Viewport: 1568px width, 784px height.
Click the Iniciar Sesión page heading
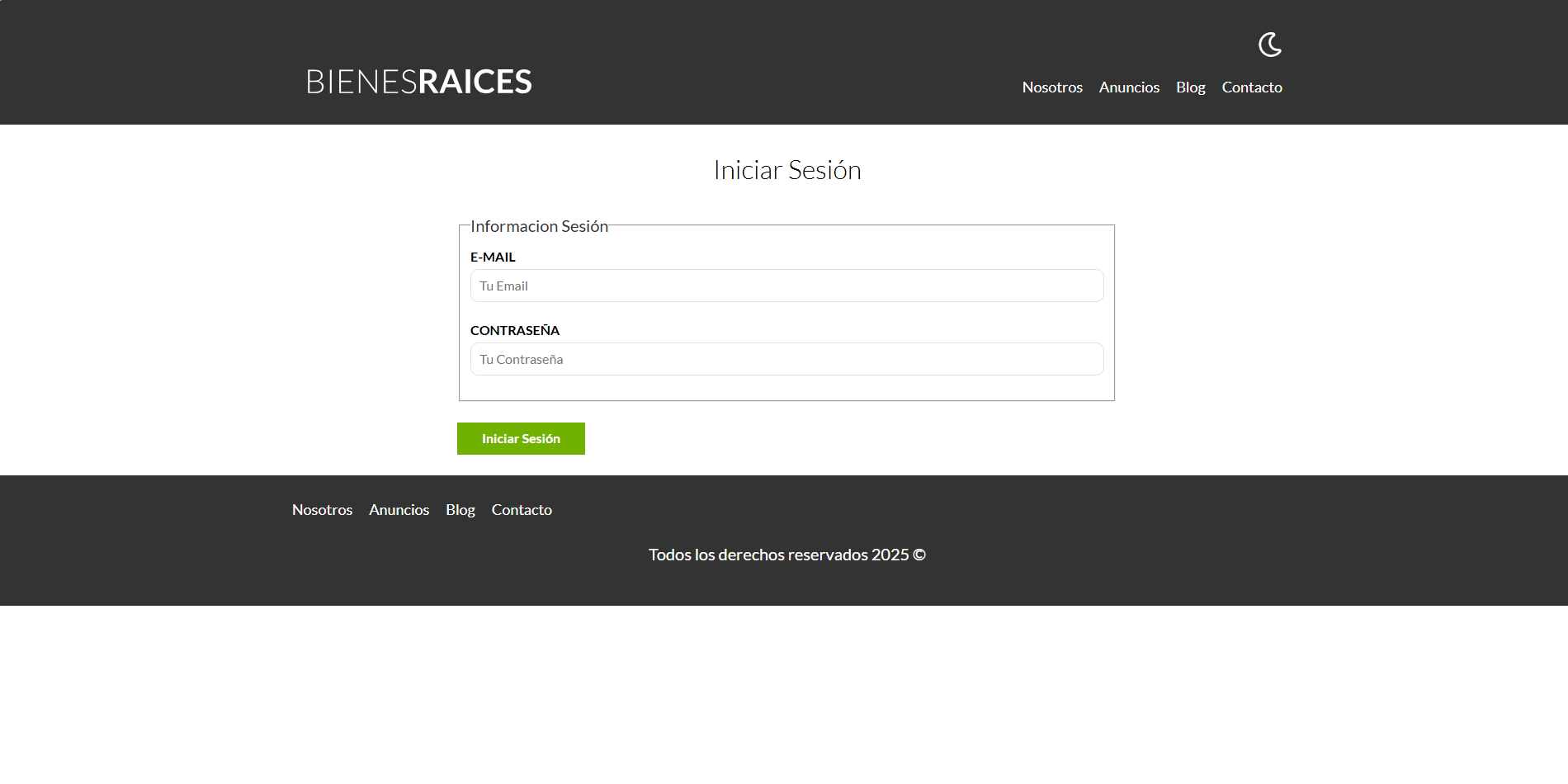[787, 170]
